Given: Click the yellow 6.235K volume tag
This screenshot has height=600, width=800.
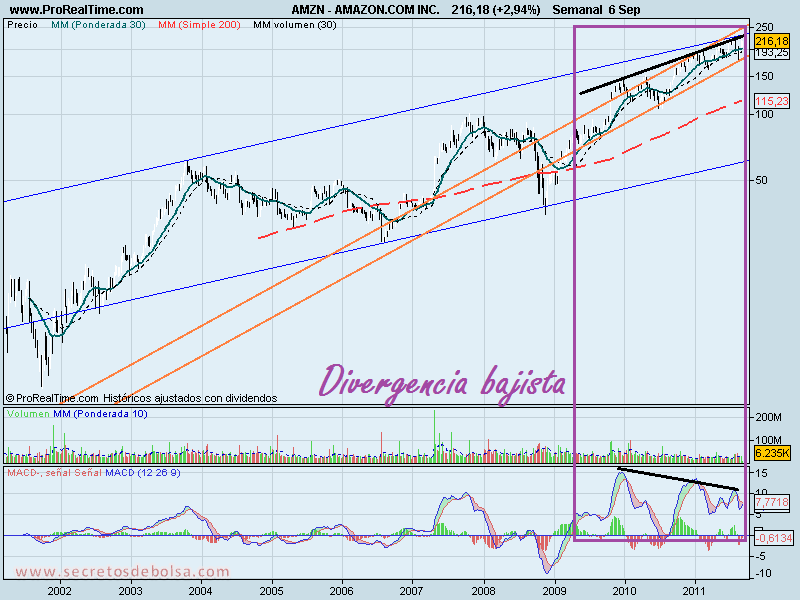Looking at the screenshot, I should 772,453.
